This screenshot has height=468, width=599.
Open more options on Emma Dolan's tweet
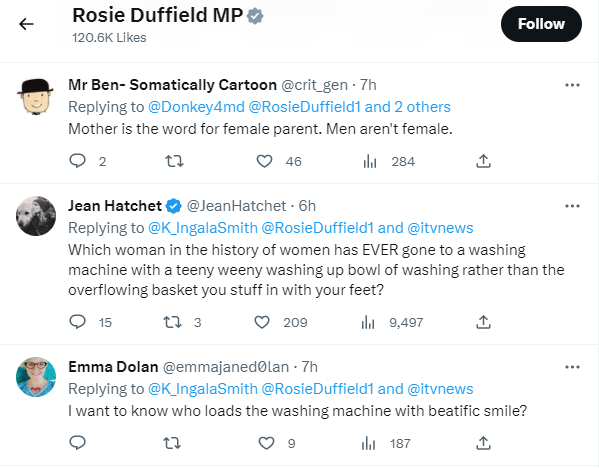coord(572,367)
